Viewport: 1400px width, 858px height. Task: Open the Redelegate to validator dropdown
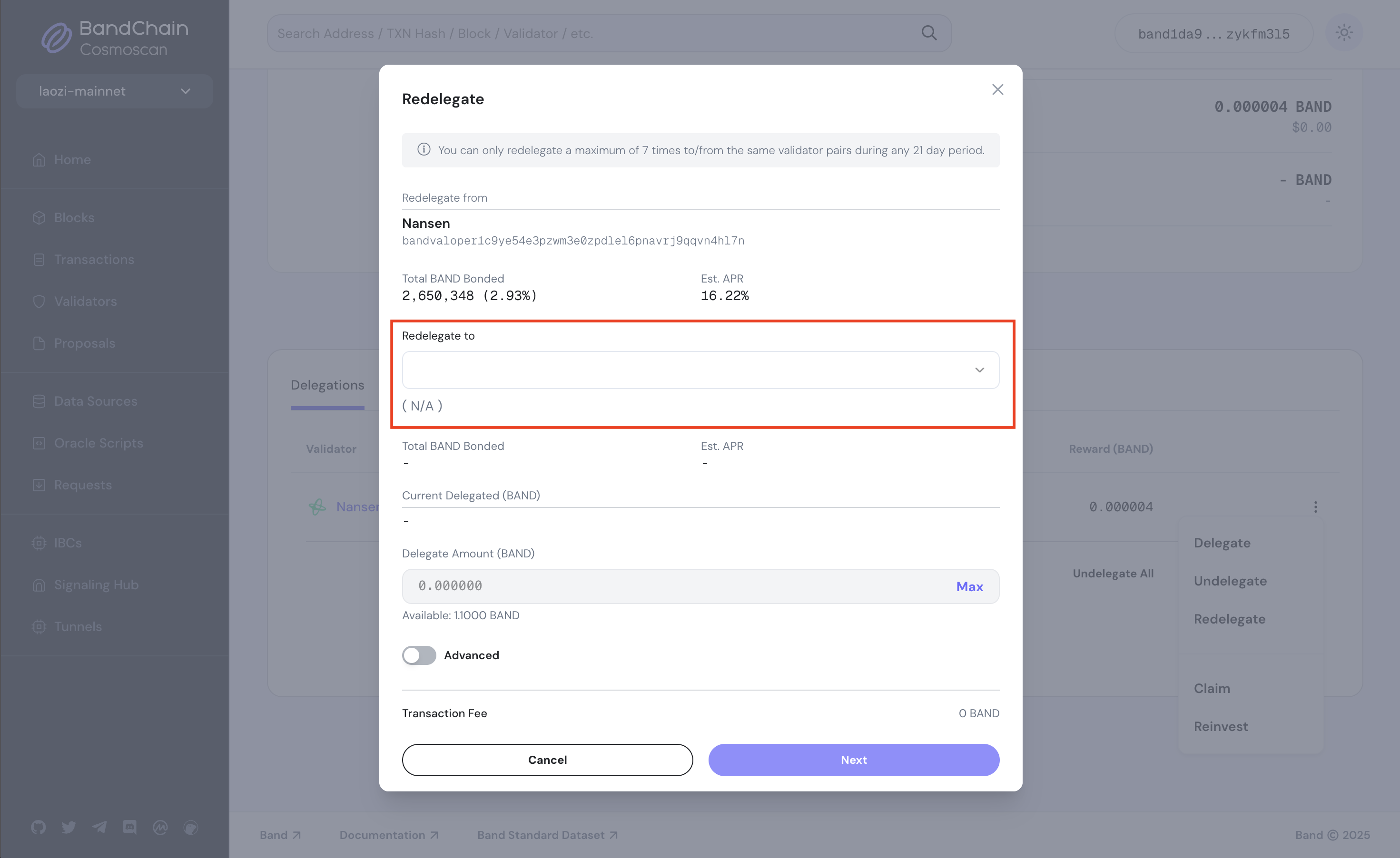(700, 370)
